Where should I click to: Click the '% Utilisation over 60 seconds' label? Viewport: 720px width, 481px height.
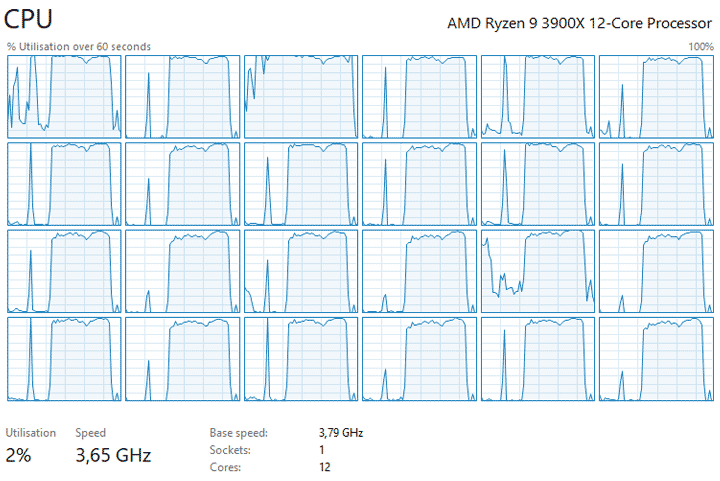click(78, 46)
